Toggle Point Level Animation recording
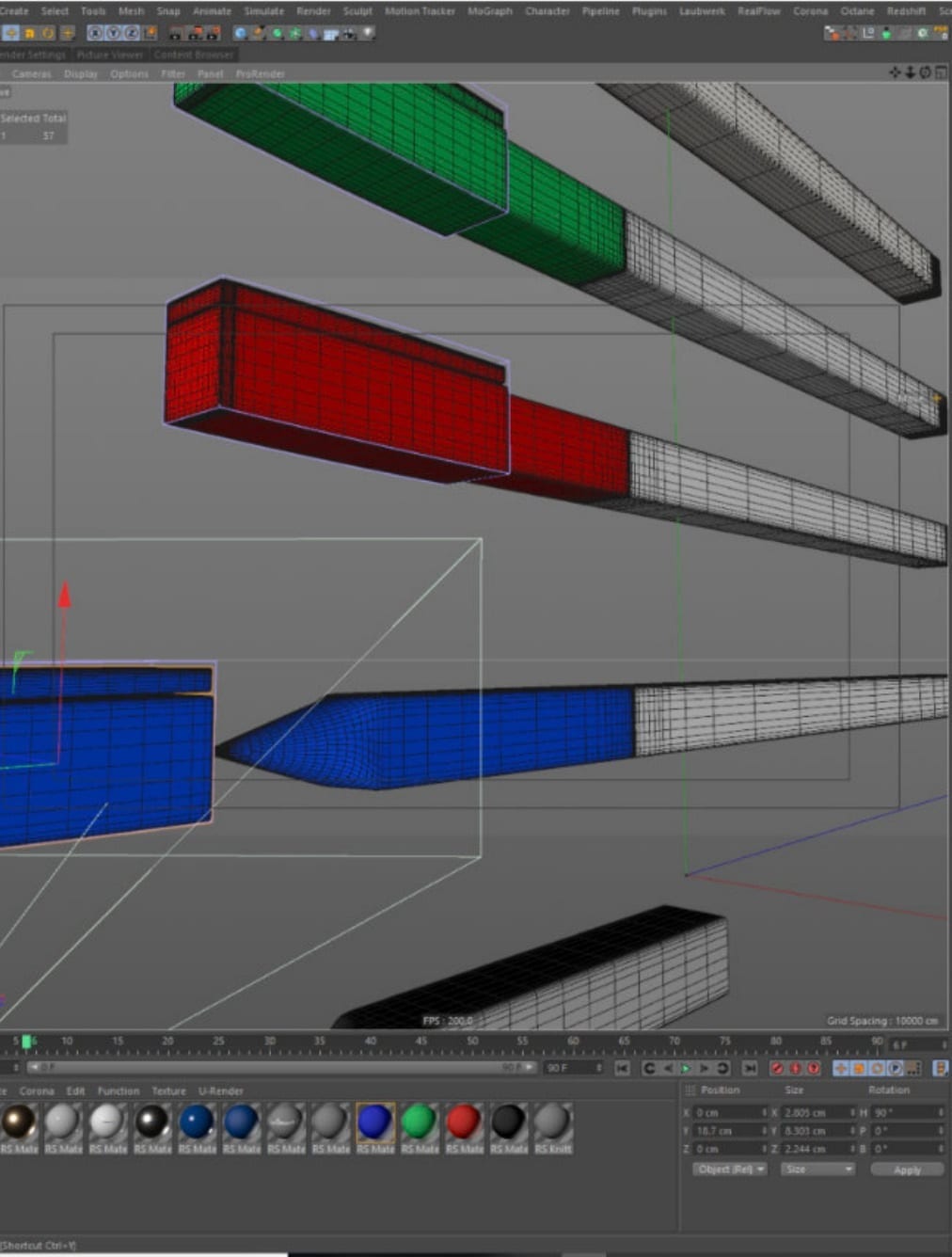 912,1068
